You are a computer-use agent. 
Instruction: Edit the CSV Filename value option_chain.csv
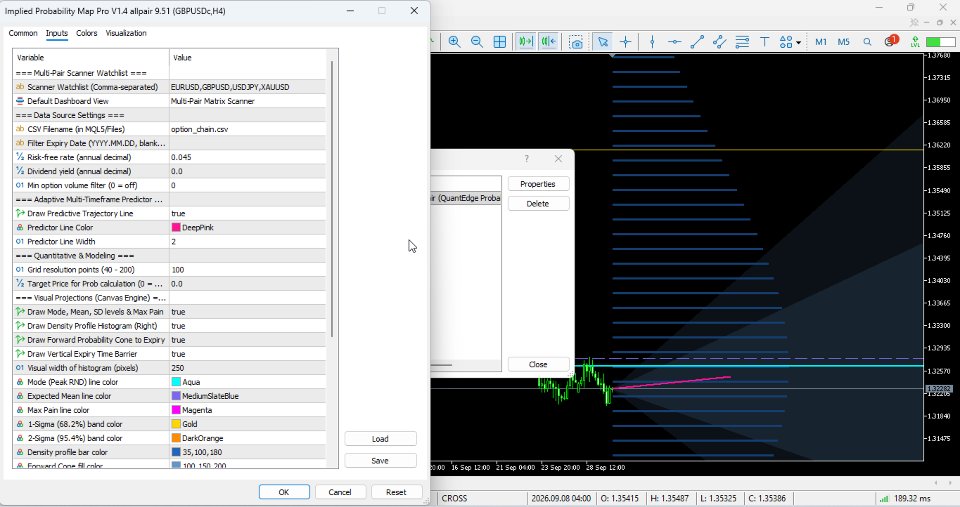point(247,129)
